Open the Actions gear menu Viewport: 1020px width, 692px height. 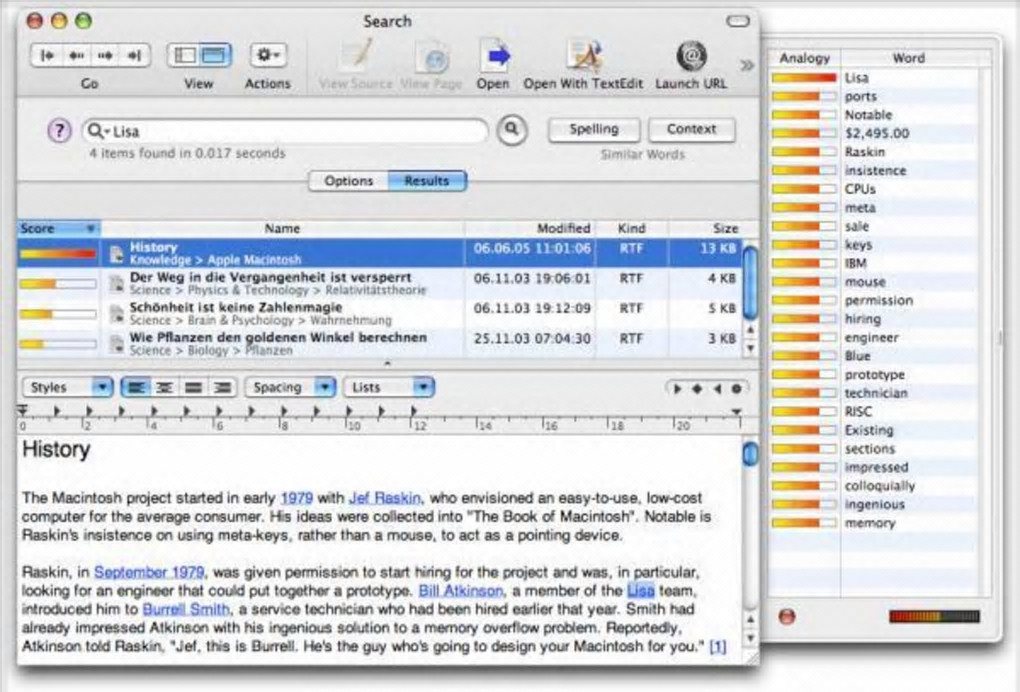(267, 56)
